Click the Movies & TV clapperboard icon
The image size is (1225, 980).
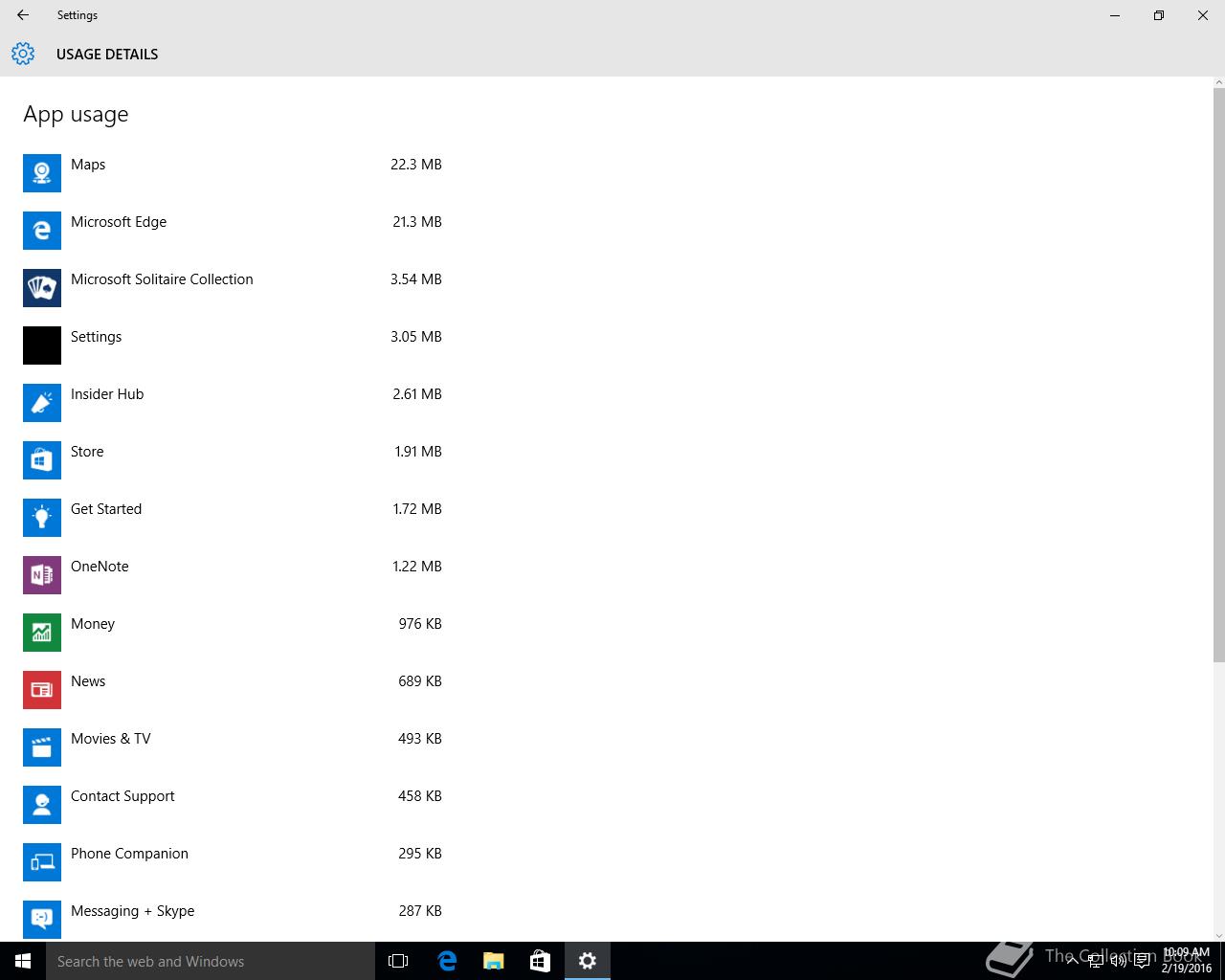[42, 747]
